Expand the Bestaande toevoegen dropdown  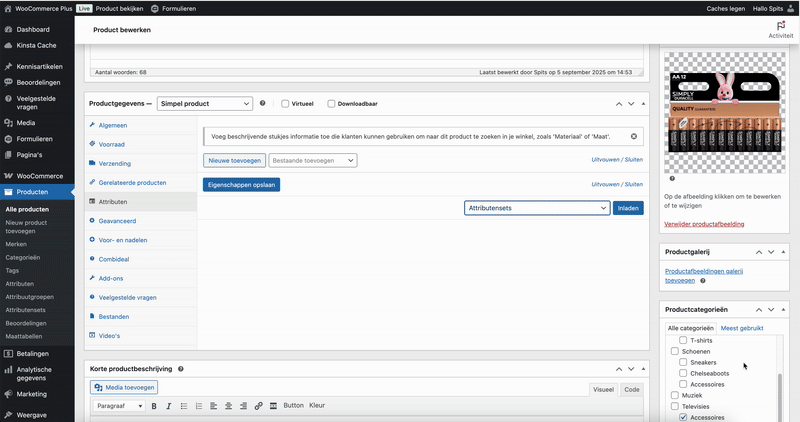(x=312, y=160)
